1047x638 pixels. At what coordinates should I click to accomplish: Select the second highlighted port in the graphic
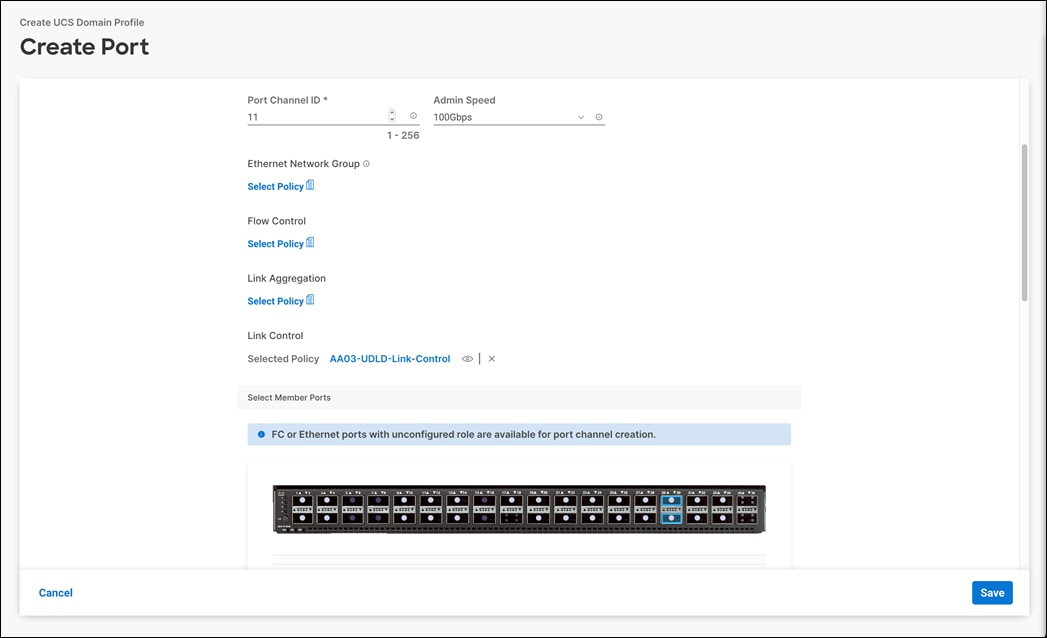coord(671,518)
